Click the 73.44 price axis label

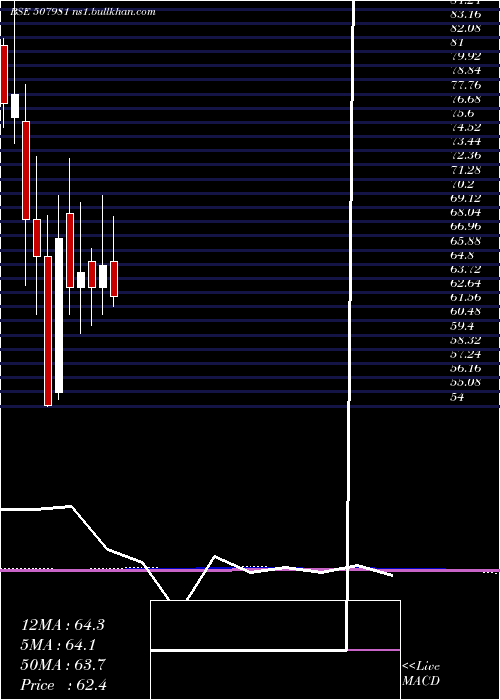tap(466, 142)
